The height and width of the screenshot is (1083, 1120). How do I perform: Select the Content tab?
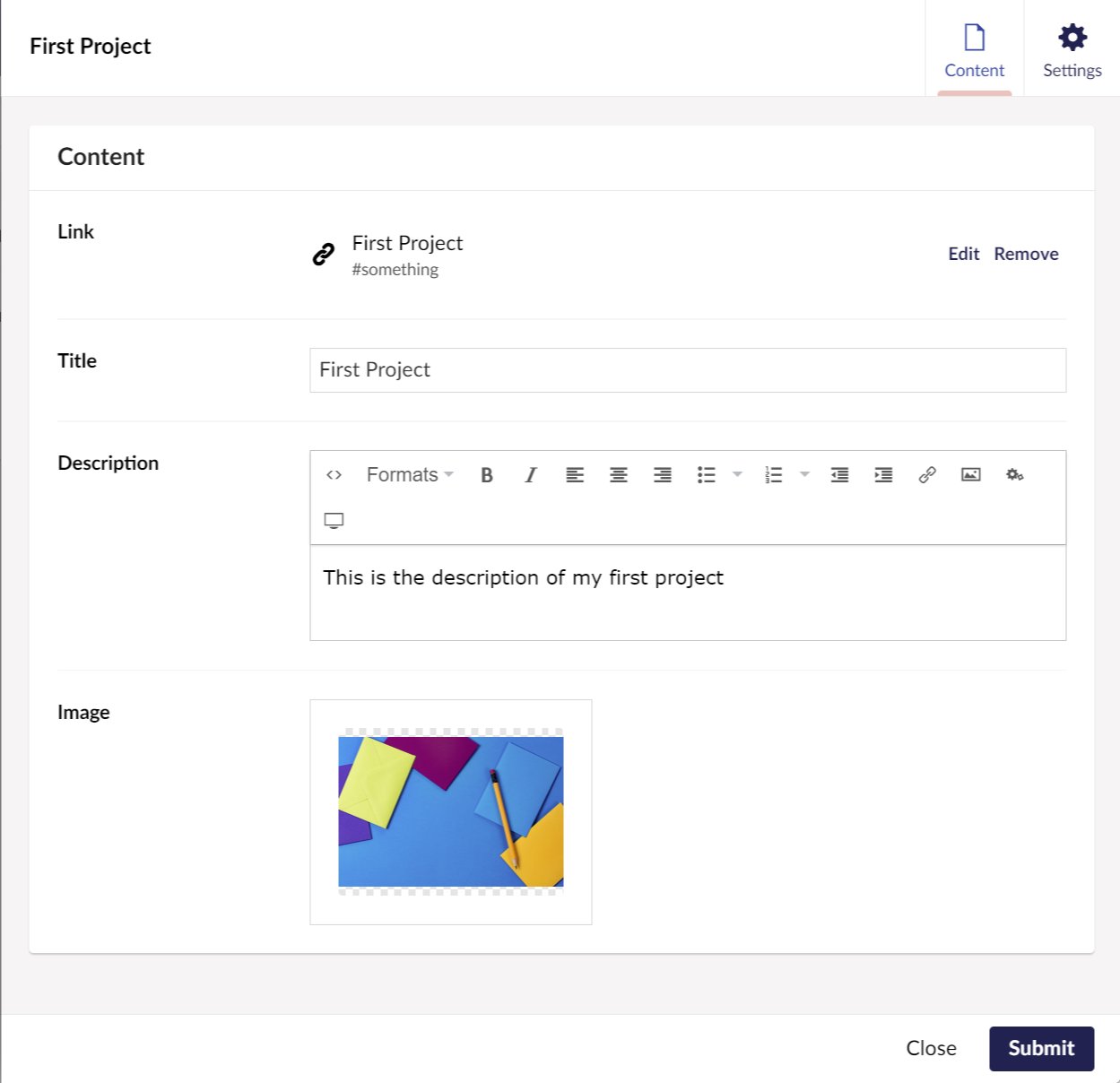click(975, 49)
